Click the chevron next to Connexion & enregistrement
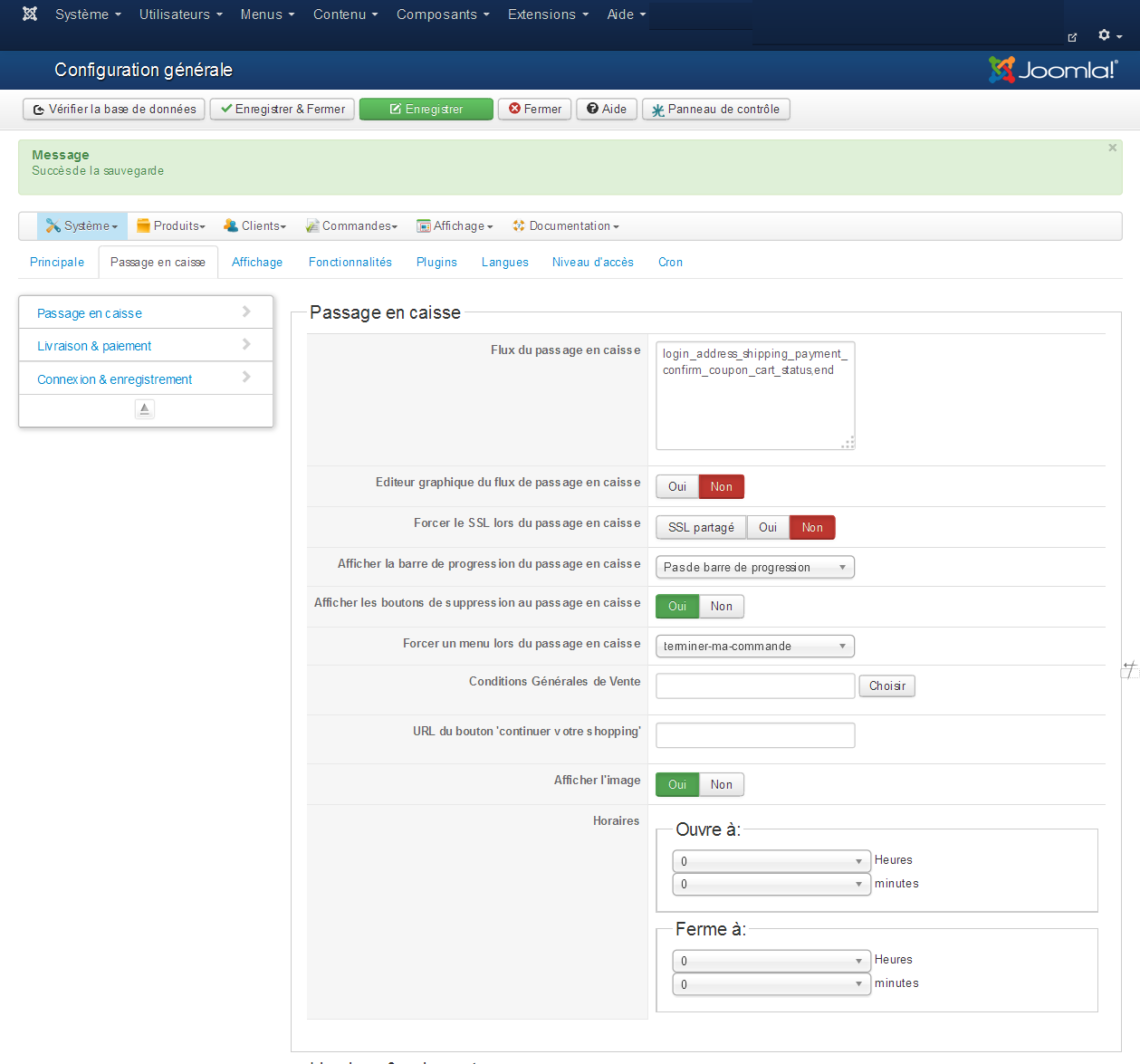The height and width of the screenshot is (1064, 1140). click(246, 377)
